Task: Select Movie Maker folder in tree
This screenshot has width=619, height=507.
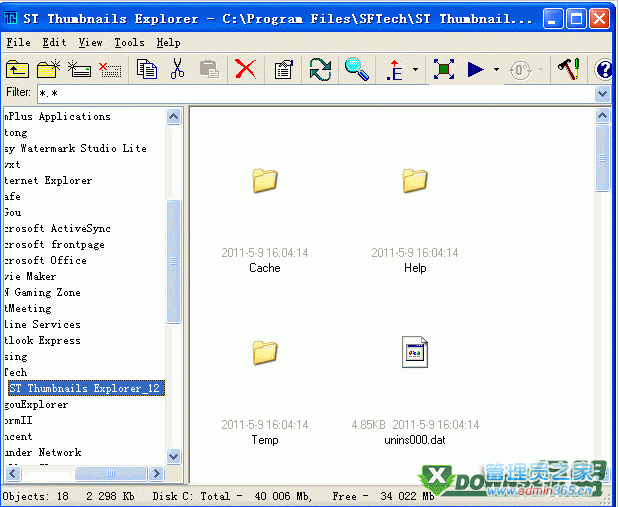Action: [x=30, y=276]
